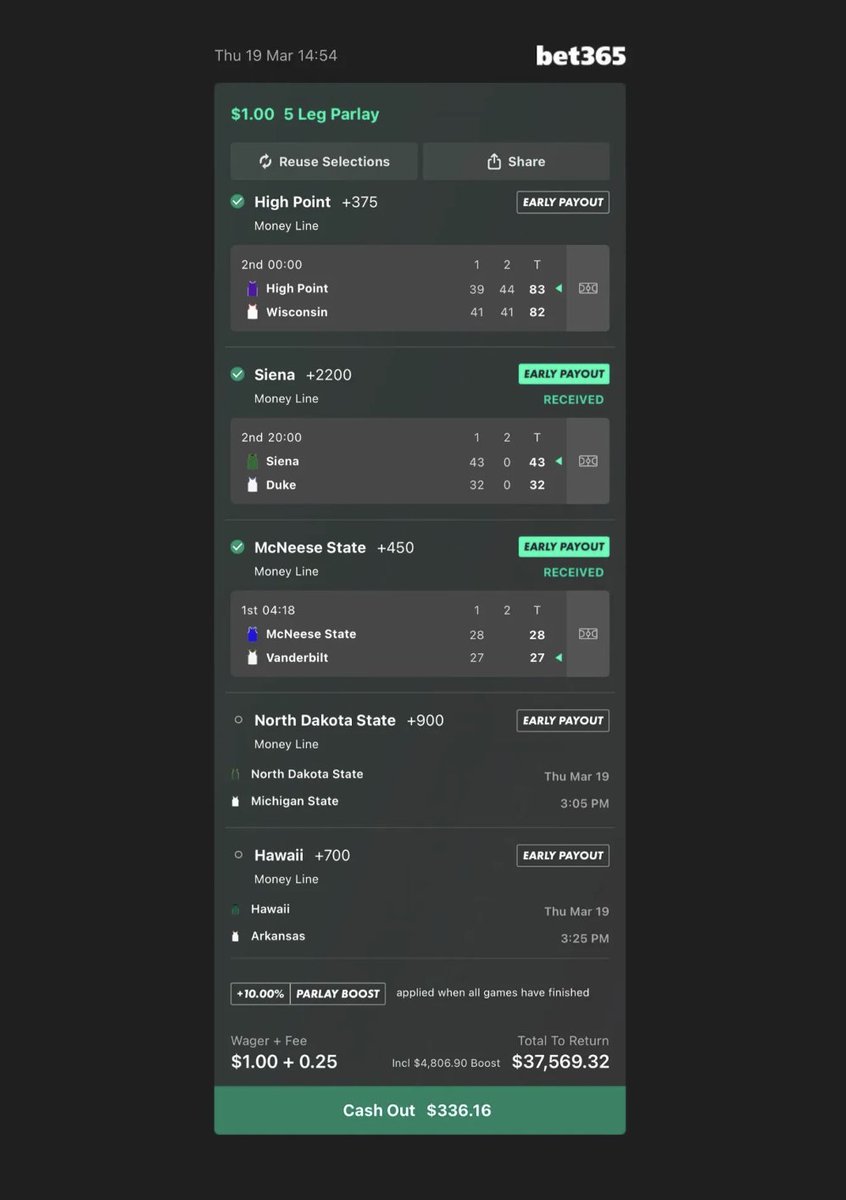Click Received label under McNeese State payout
Screen dimensions: 846x1200
click(573, 572)
